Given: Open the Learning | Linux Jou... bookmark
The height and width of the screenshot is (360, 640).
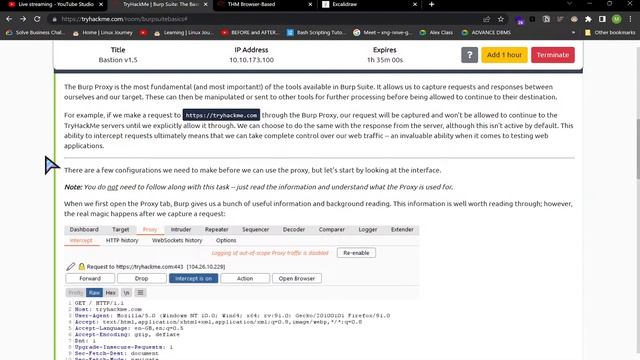Looking at the screenshot, I should [184, 33].
